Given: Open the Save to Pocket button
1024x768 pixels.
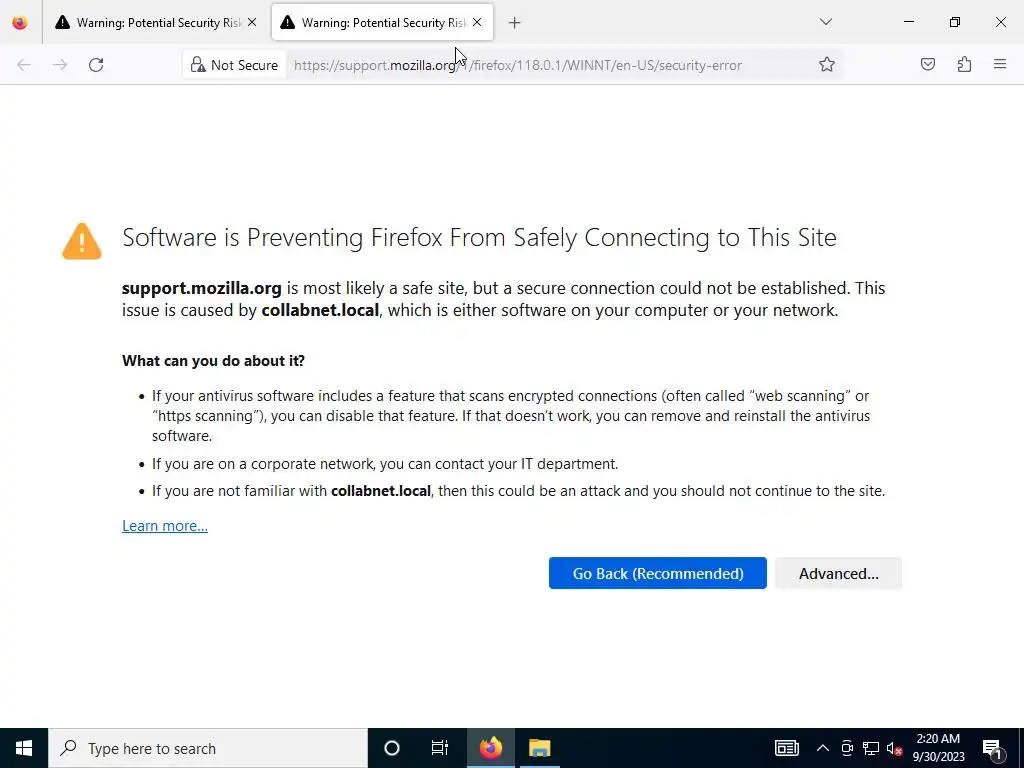Looking at the screenshot, I should [x=928, y=65].
